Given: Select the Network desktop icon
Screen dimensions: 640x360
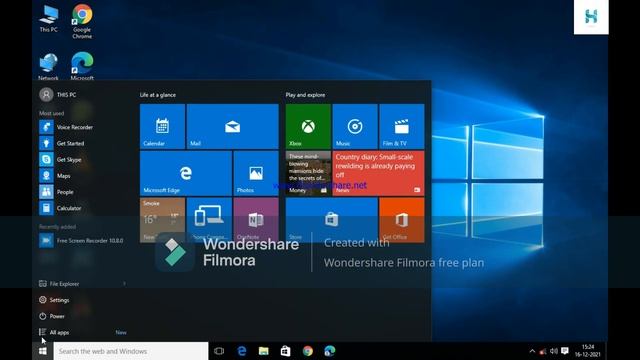Looking at the screenshot, I should 49,67.
